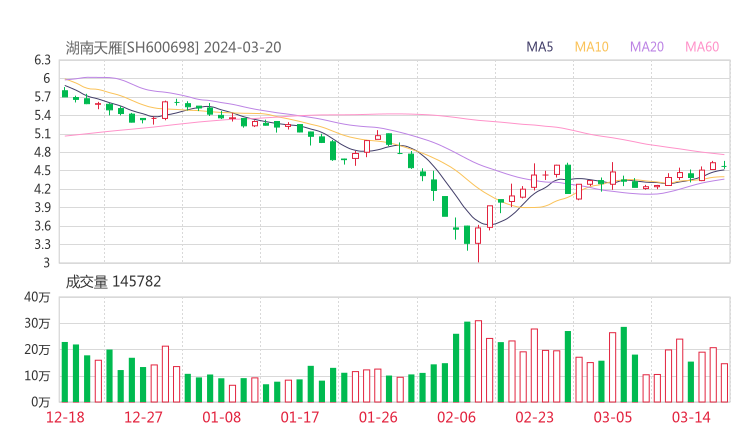Click the stock title 湖南天雁[SH600698] 2024-03-20
Image resolution: width=740 pixels, height=440 pixels.
click(173, 48)
